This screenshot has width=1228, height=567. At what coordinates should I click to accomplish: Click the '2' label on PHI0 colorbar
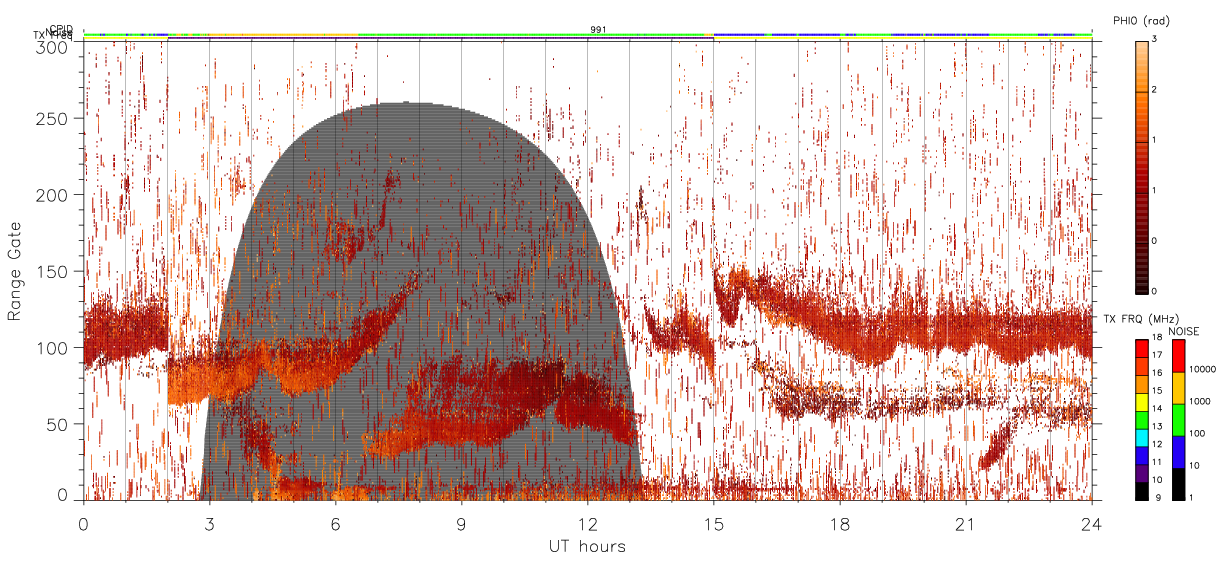pos(1153,90)
